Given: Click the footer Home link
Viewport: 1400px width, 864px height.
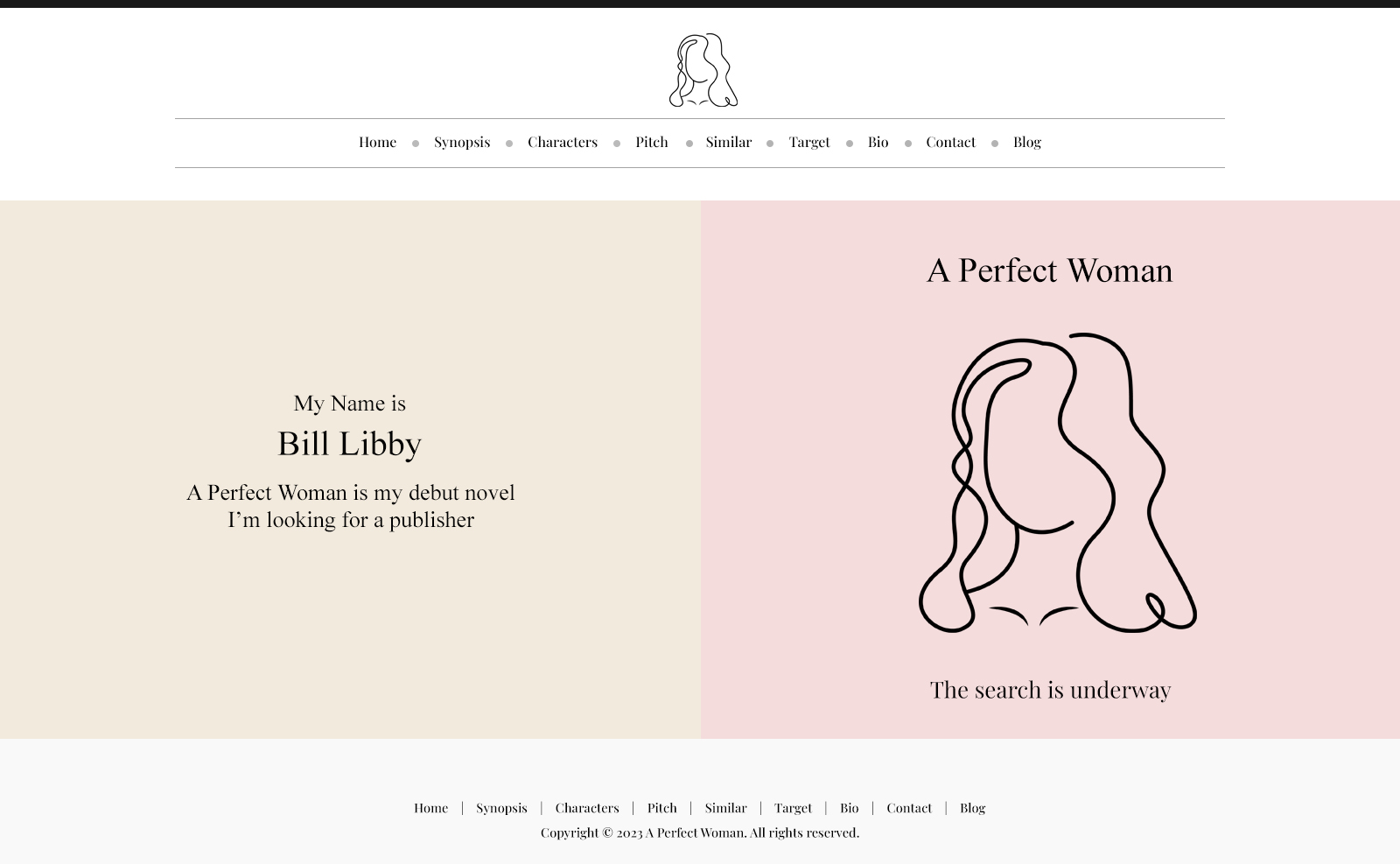Looking at the screenshot, I should tap(430, 808).
